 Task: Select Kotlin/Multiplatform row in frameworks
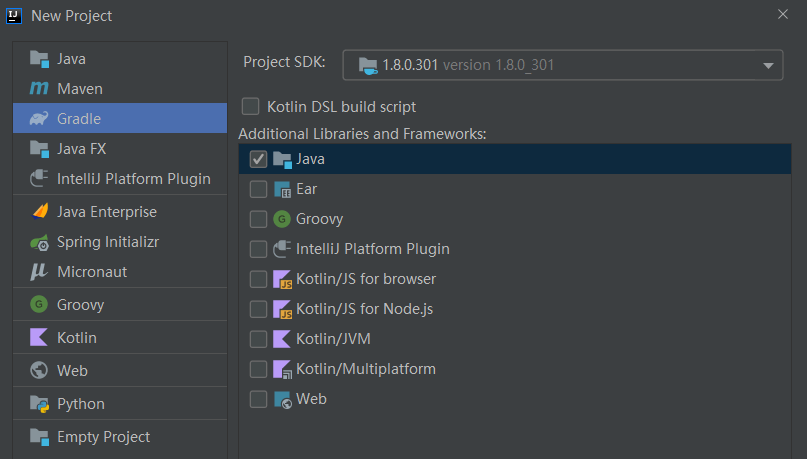pyautogui.click(x=515, y=369)
